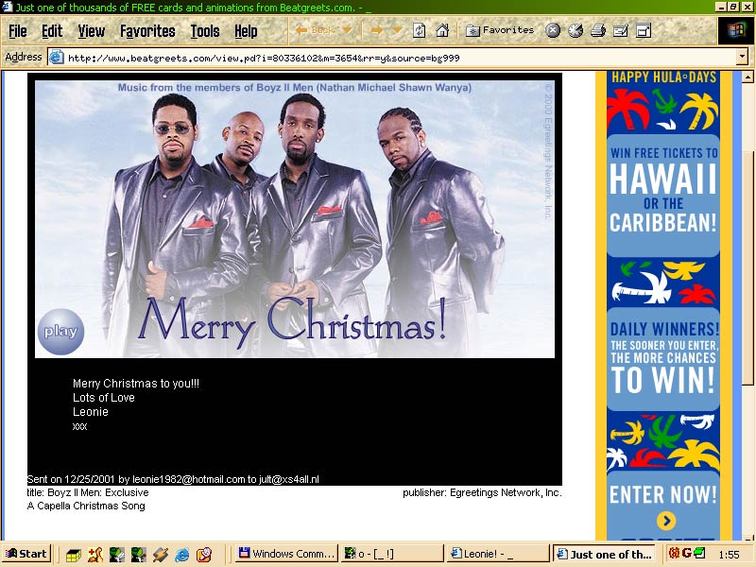Expand the Address bar dropdown arrow

(742, 57)
